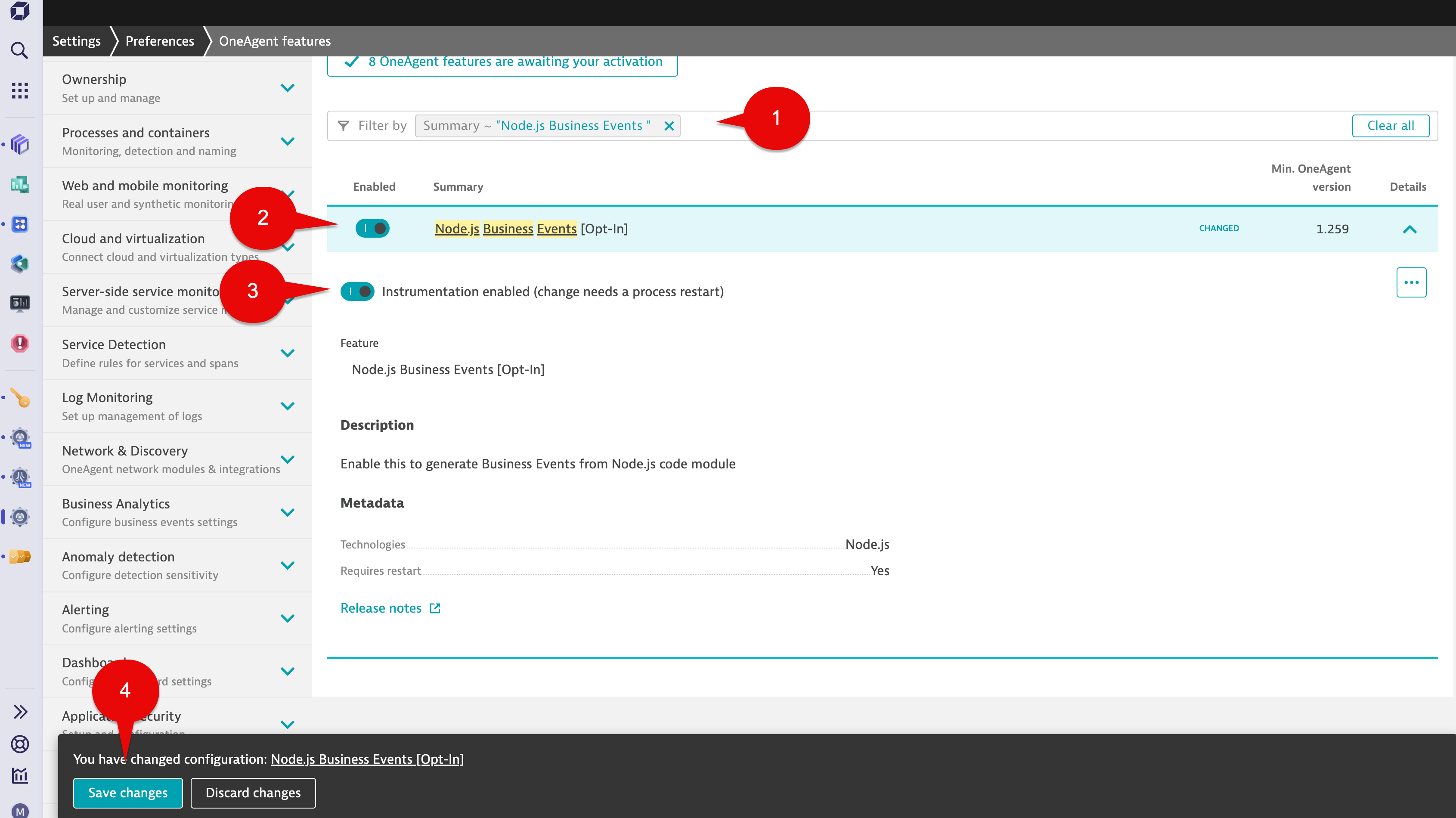
Task: Open the NEW-badged gear with fork symbol
Action: pyautogui.click(x=20, y=477)
